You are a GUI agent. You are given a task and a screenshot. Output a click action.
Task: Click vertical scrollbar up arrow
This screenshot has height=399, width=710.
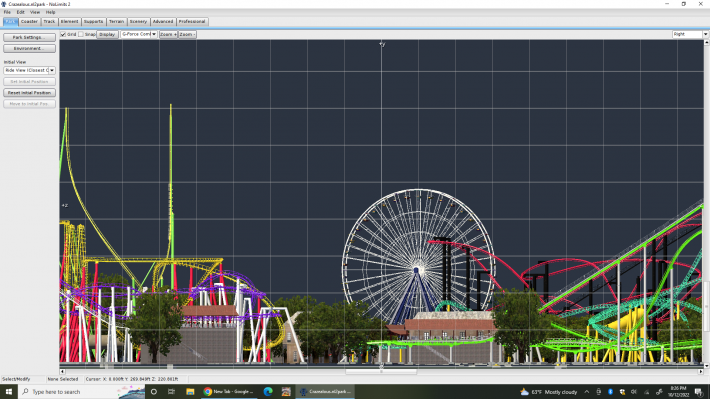[706, 42]
